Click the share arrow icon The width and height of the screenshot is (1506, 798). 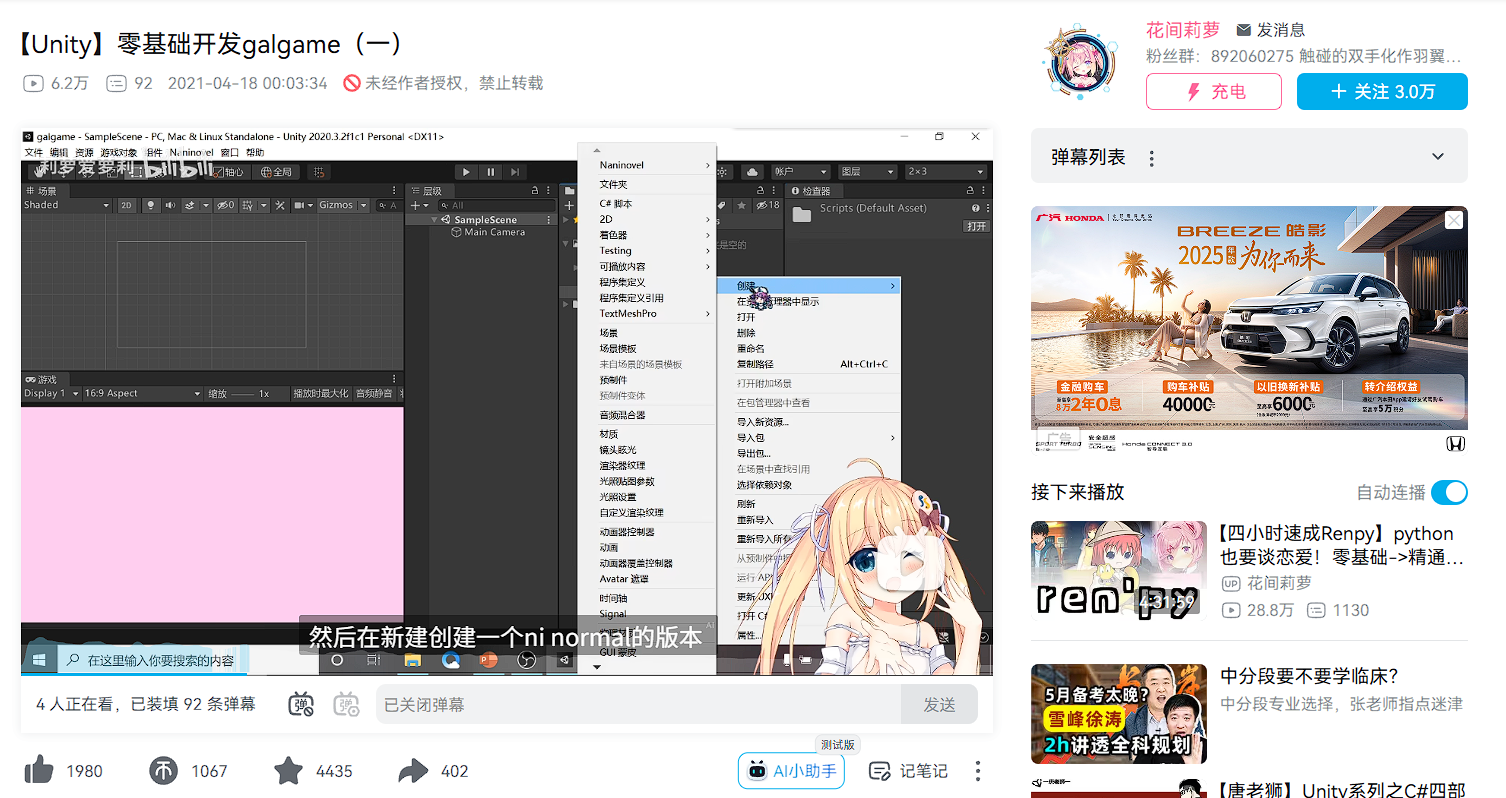click(x=413, y=770)
